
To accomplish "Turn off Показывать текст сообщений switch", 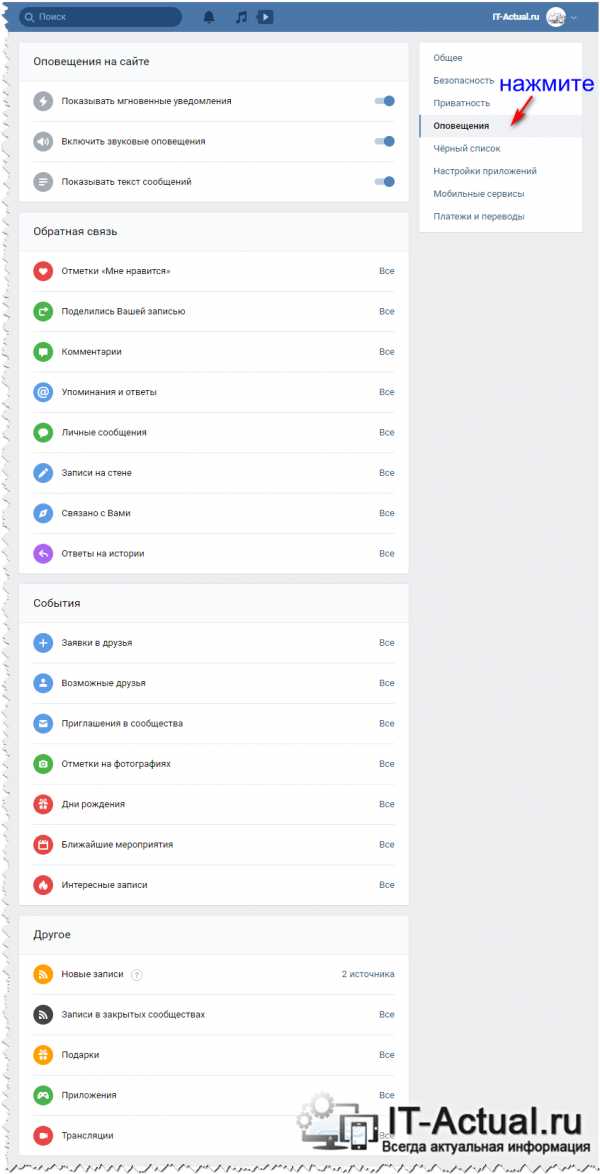I will pos(385,182).
